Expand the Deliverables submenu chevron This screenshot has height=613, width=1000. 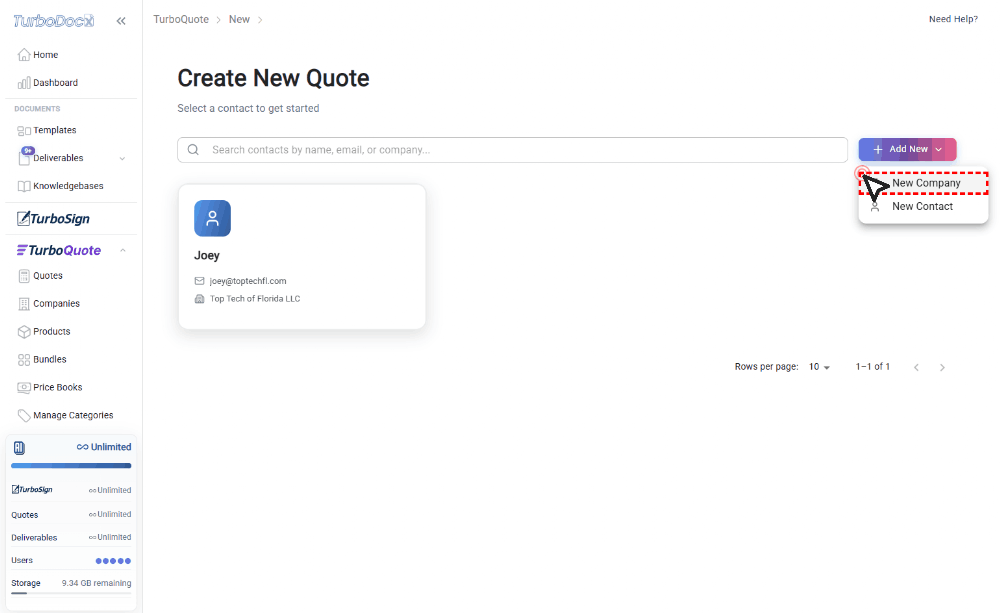(122, 158)
